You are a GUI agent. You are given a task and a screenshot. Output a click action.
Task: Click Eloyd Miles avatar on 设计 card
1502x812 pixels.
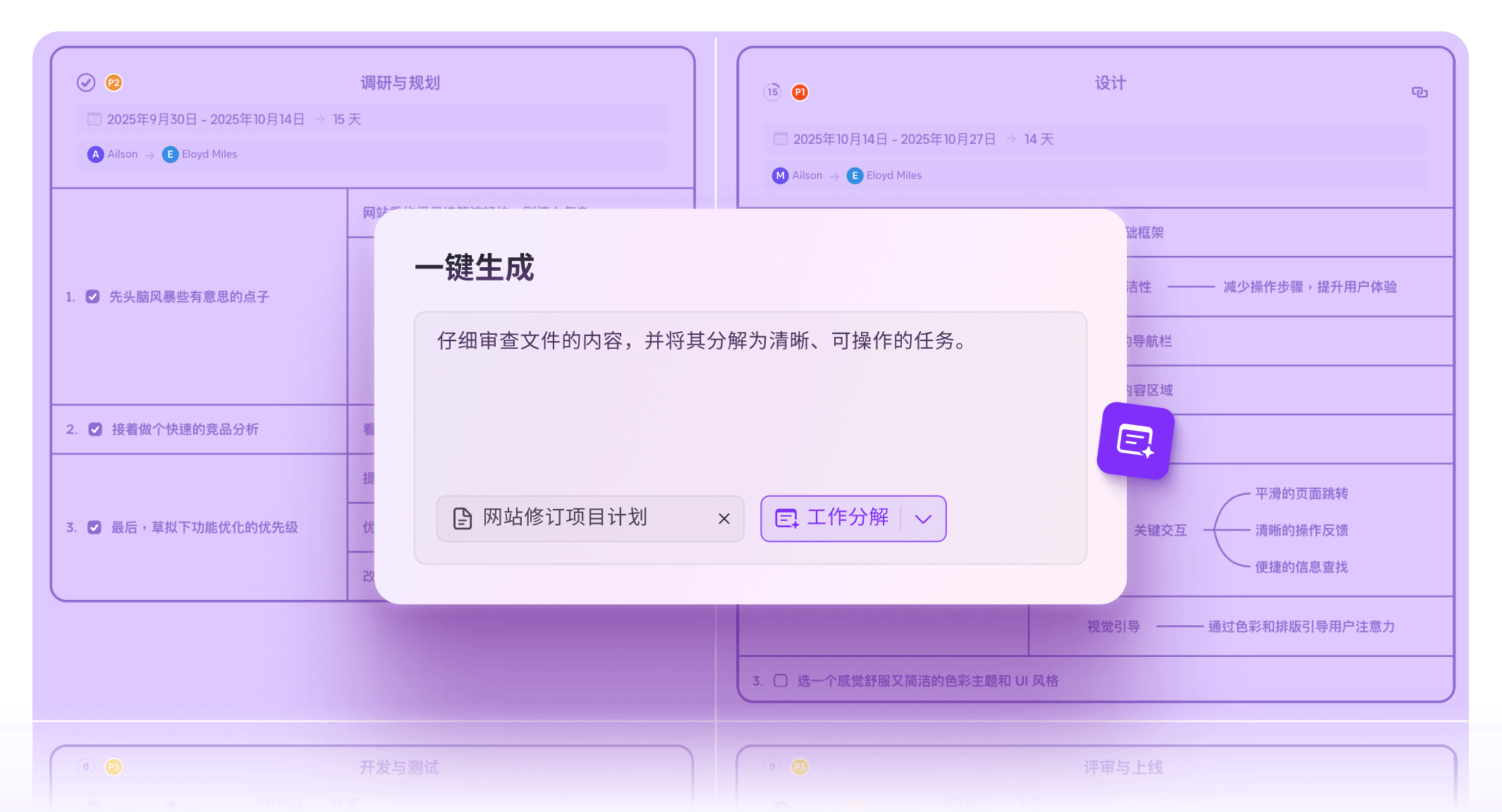[x=854, y=176]
